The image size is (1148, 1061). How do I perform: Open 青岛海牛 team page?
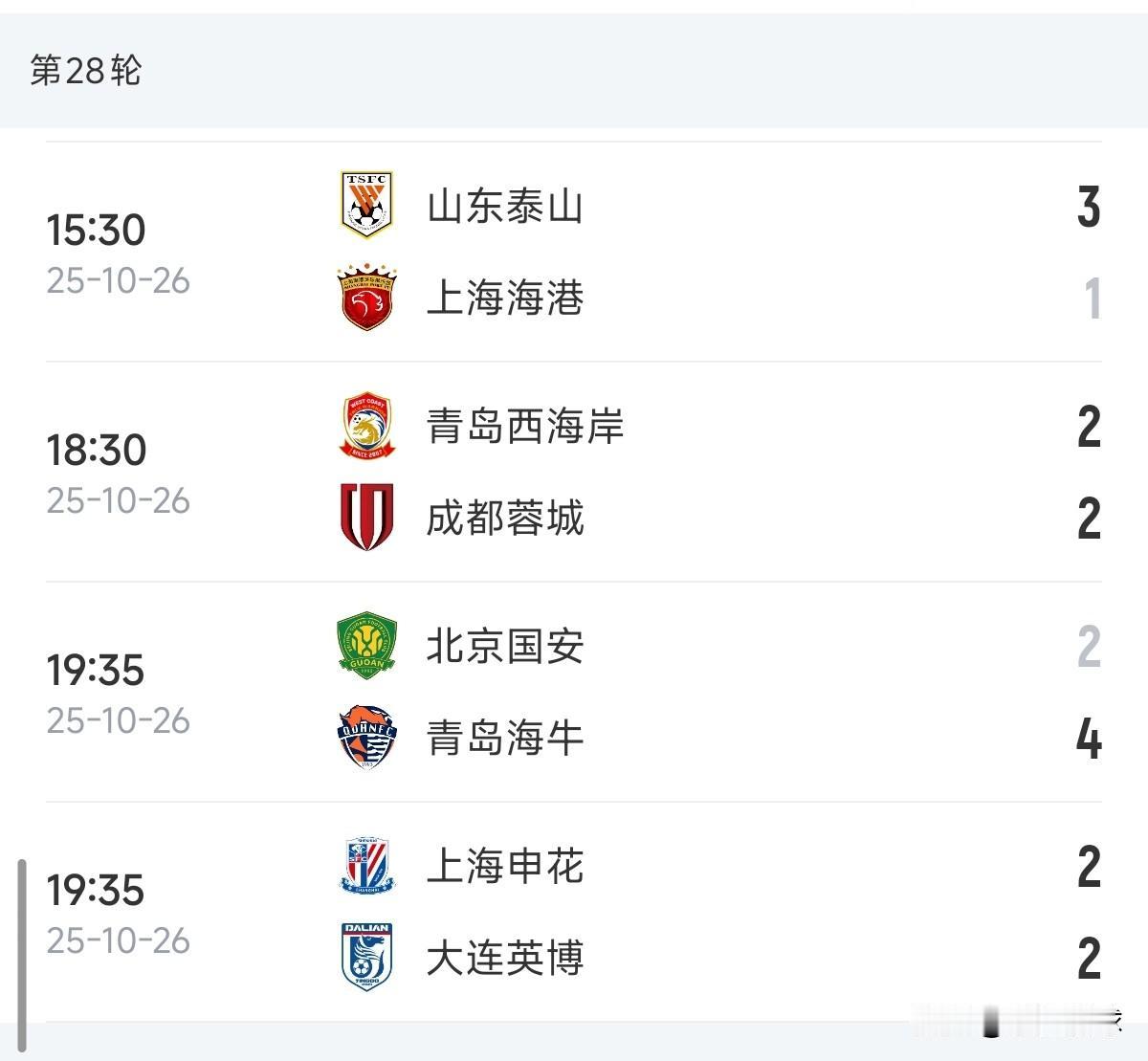505,738
